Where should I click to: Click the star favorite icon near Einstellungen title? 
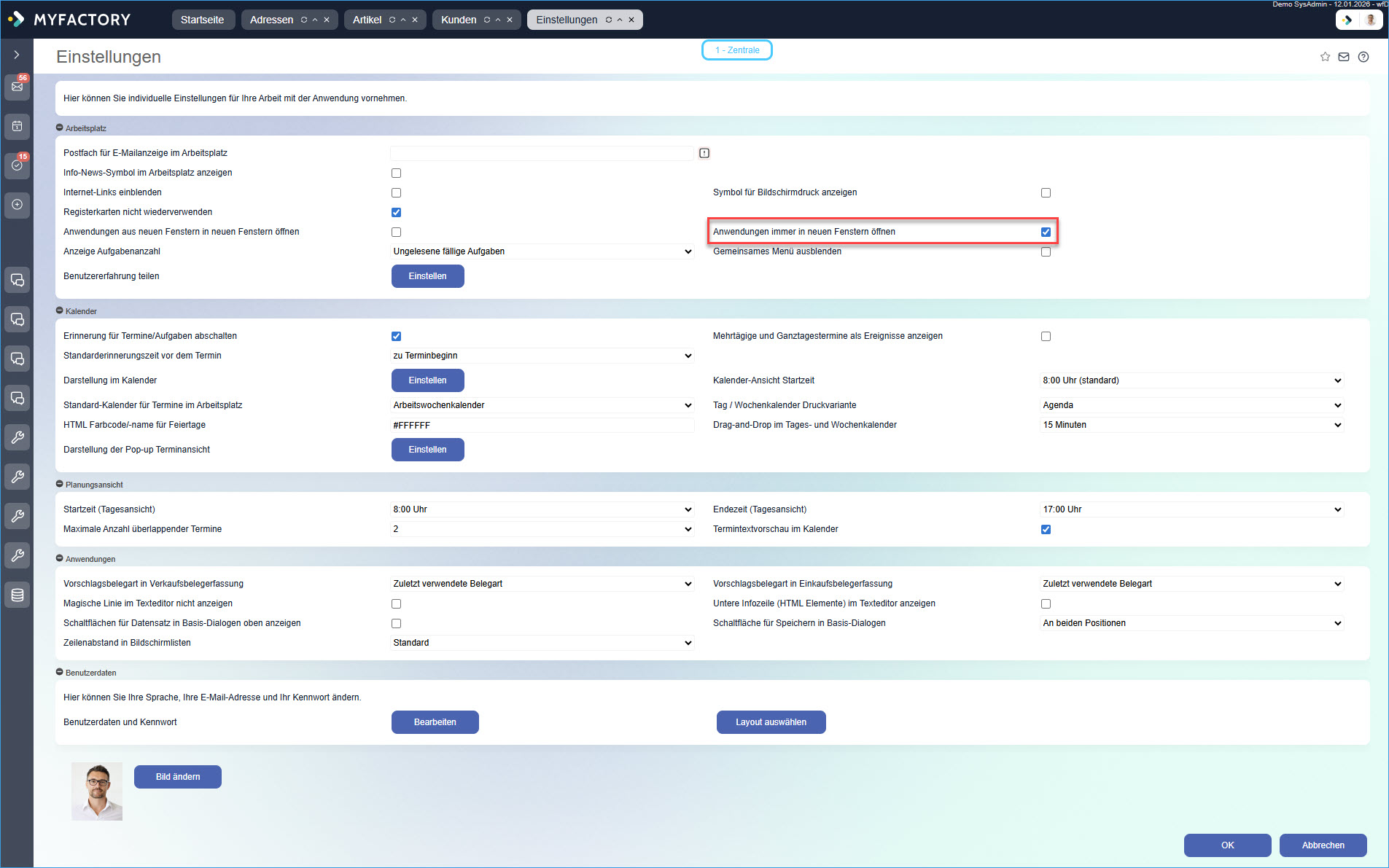tap(1325, 57)
